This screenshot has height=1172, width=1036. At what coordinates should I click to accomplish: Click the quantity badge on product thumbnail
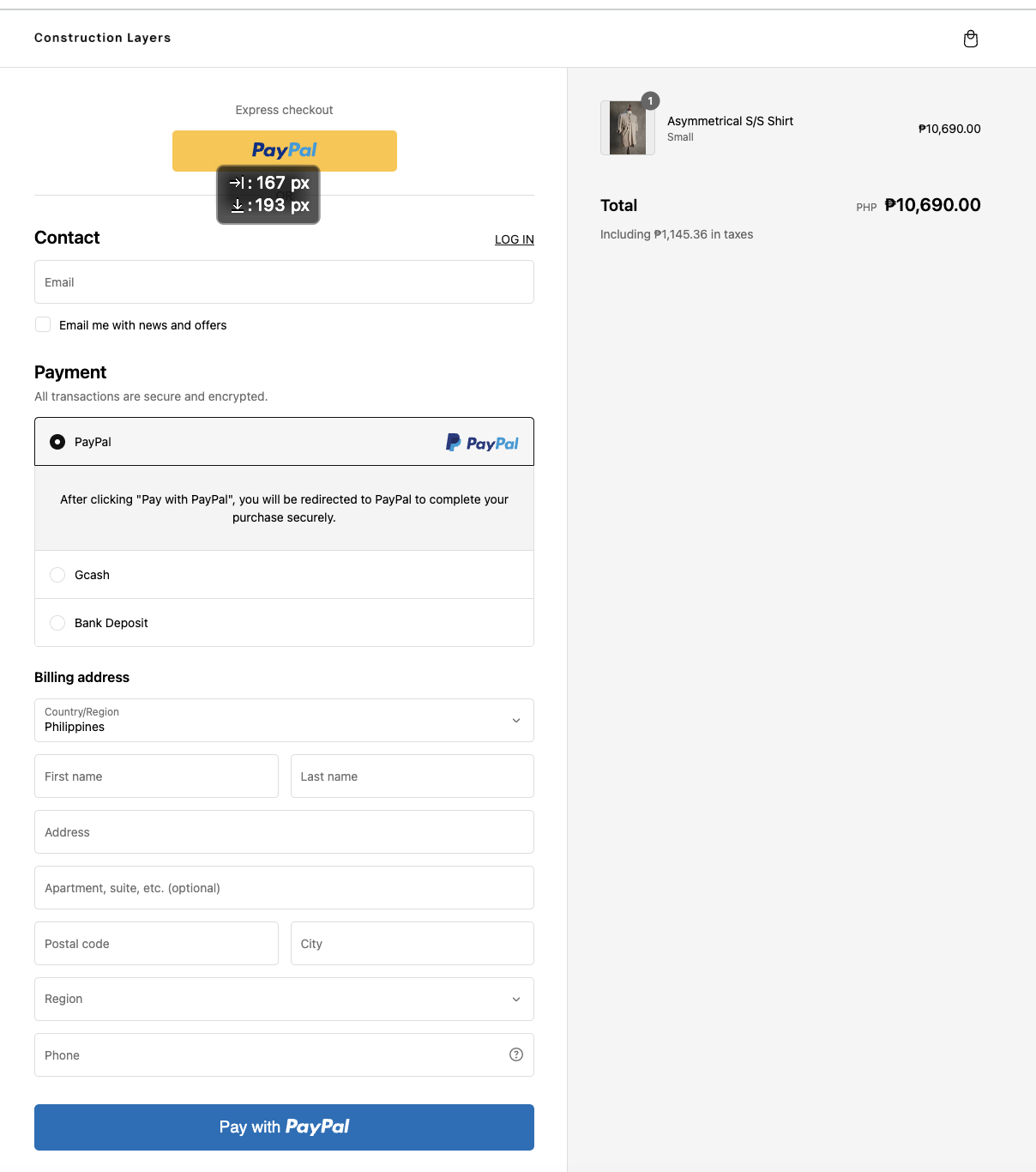(x=650, y=101)
